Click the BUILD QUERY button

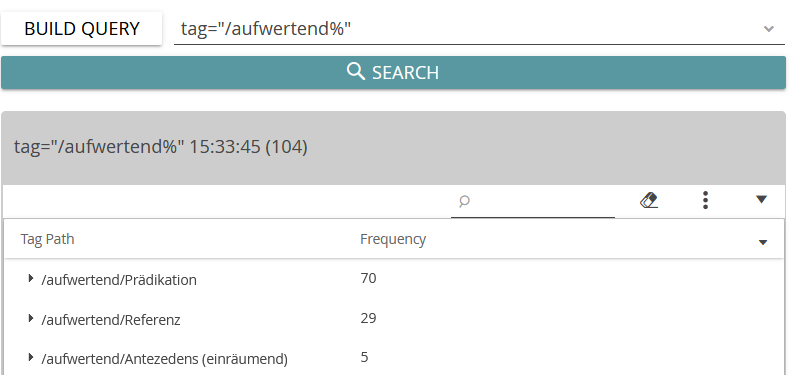[x=81, y=28]
